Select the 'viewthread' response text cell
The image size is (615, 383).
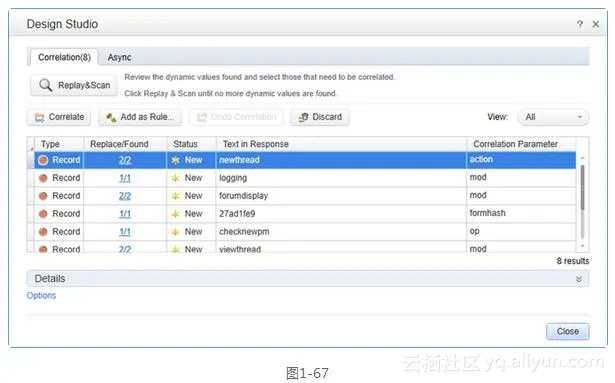341,248
